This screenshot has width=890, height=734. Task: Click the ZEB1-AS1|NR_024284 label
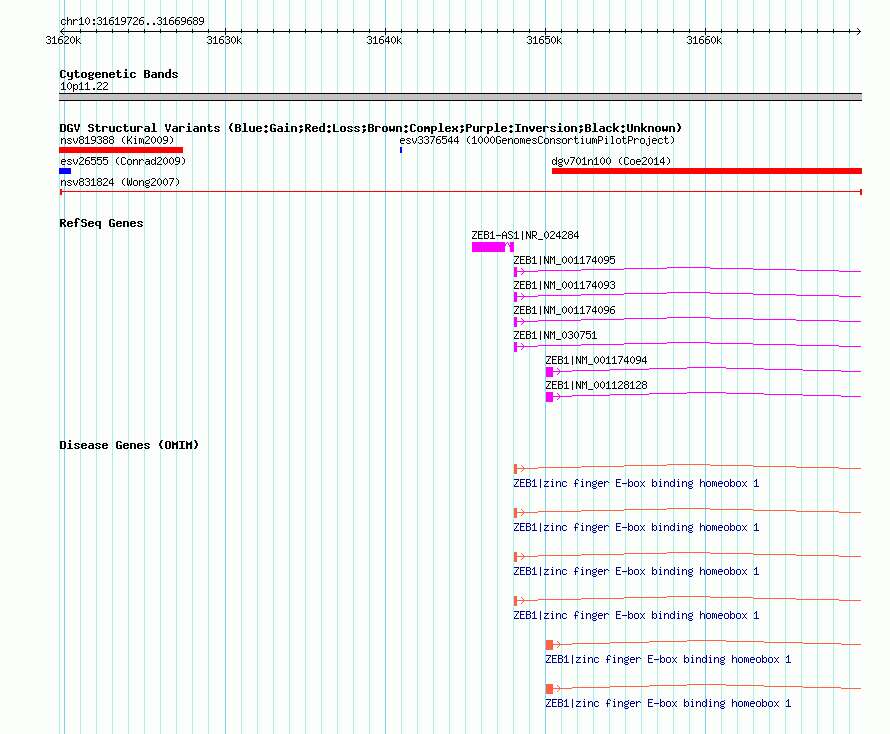pyautogui.click(x=525, y=235)
